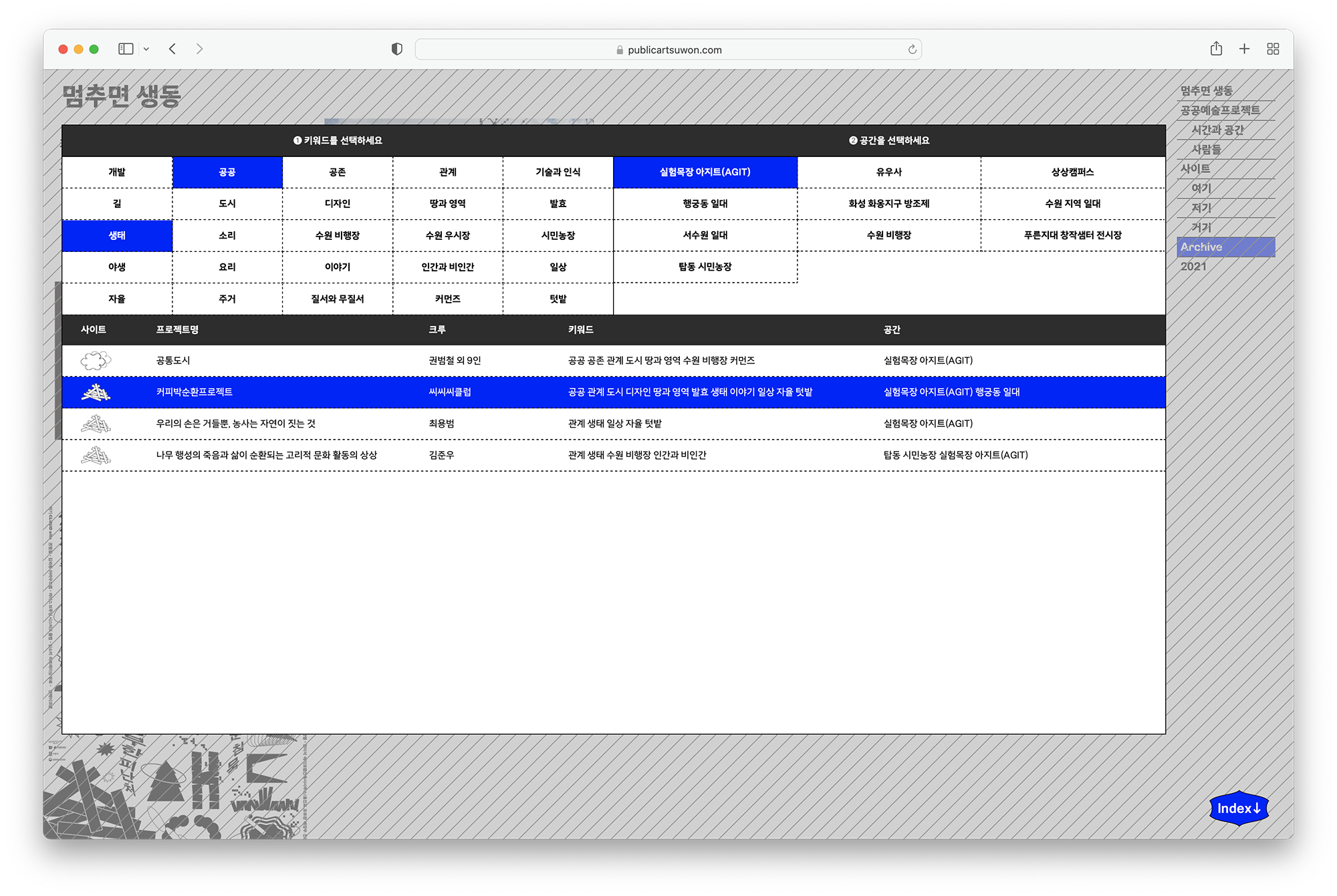Open a new tab with the plus icon
The image size is (1337, 896).
point(1244,49)
